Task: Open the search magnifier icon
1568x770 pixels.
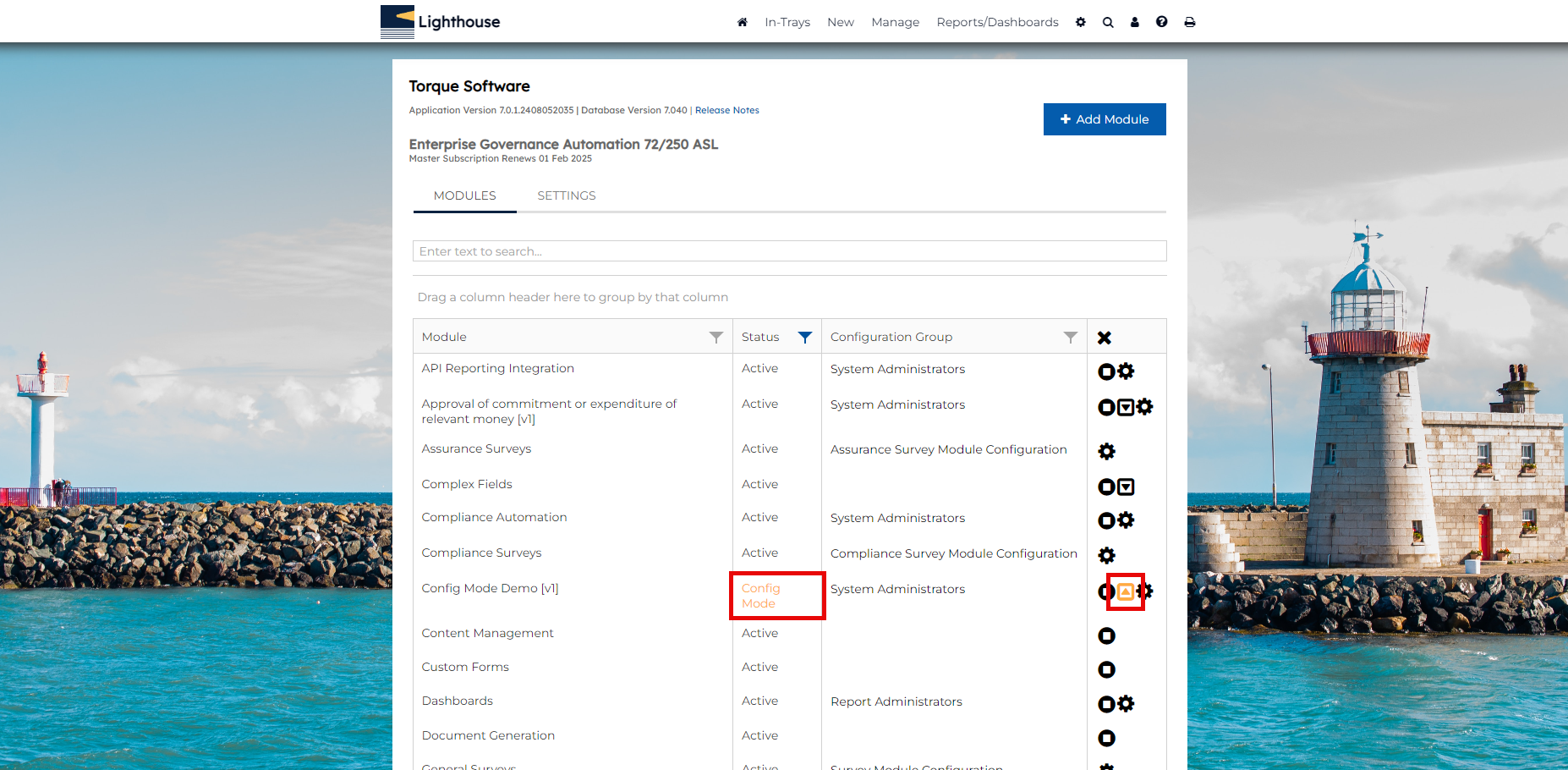Action: click(x=1108, y=22)
